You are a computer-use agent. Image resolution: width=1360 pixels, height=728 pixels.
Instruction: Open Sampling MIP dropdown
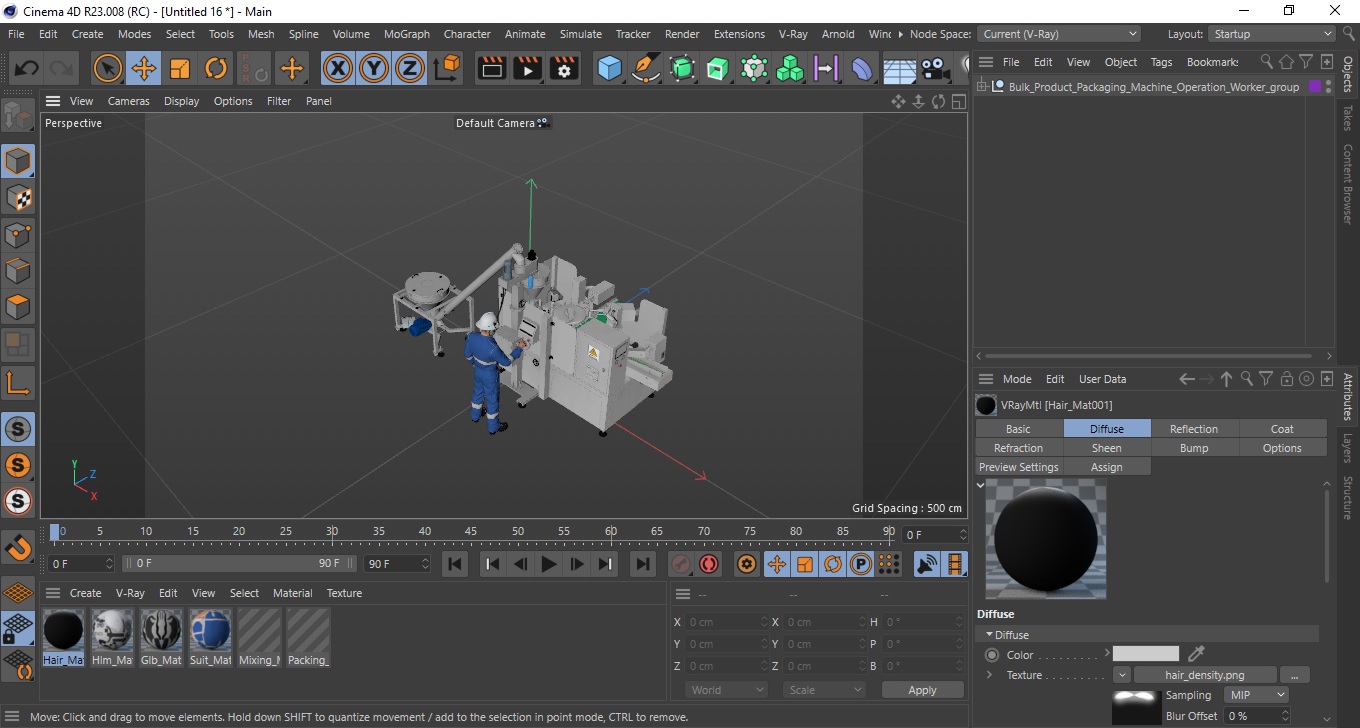click(x=1257, y=695)
